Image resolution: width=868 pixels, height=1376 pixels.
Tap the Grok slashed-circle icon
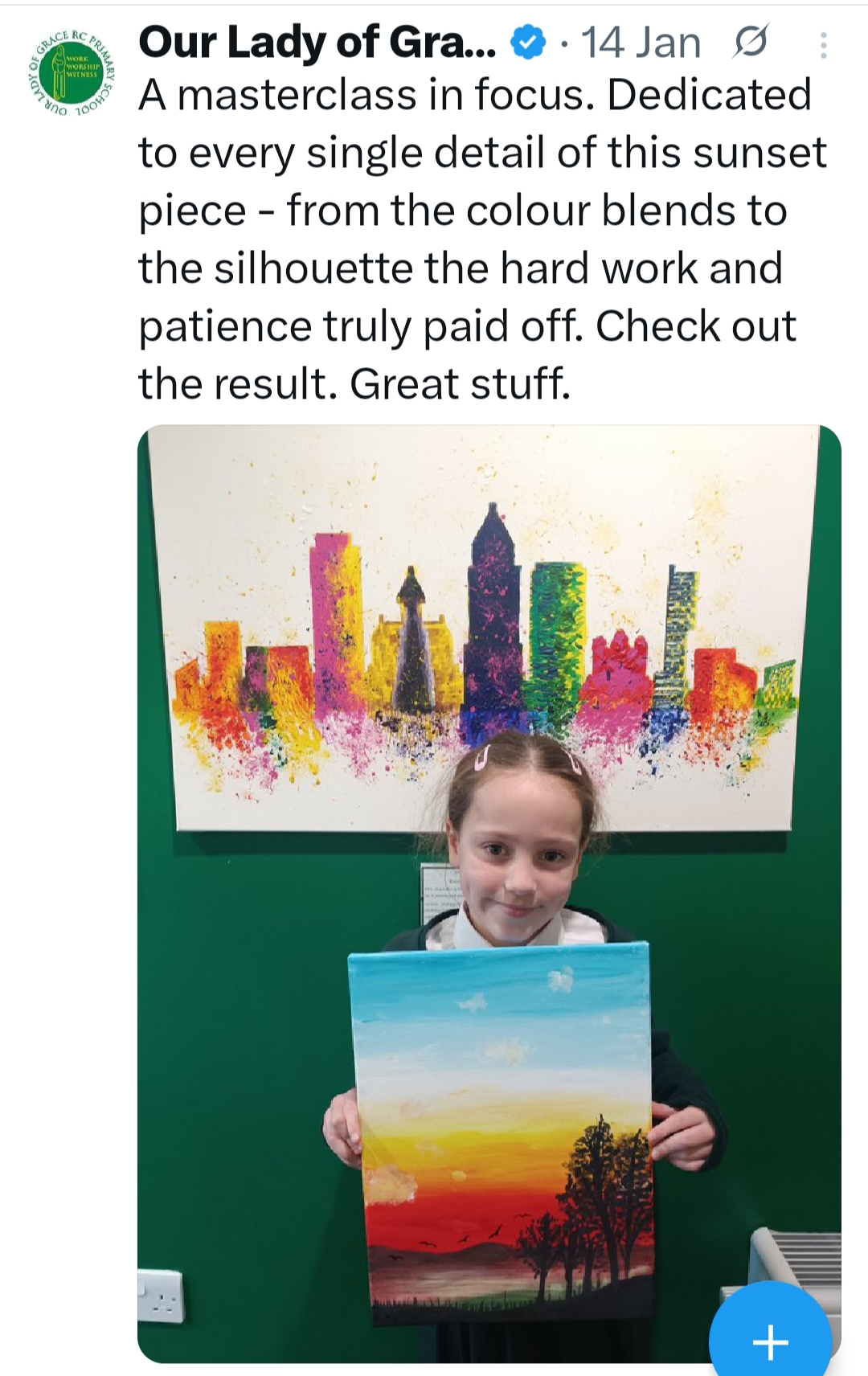[750, 43]
